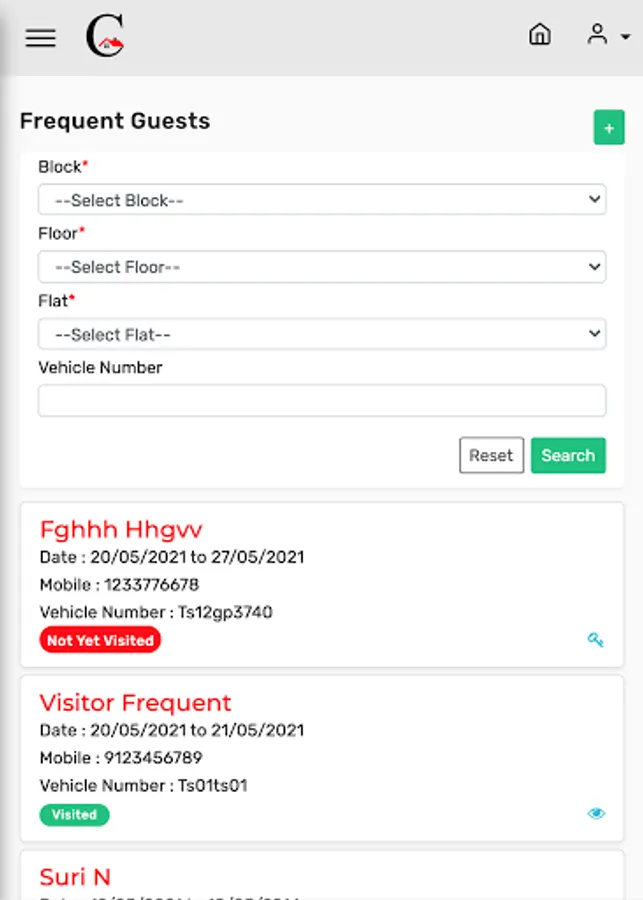Open the Visitor Frequent guest name link

pyautogui.click(x=135, y=702)
